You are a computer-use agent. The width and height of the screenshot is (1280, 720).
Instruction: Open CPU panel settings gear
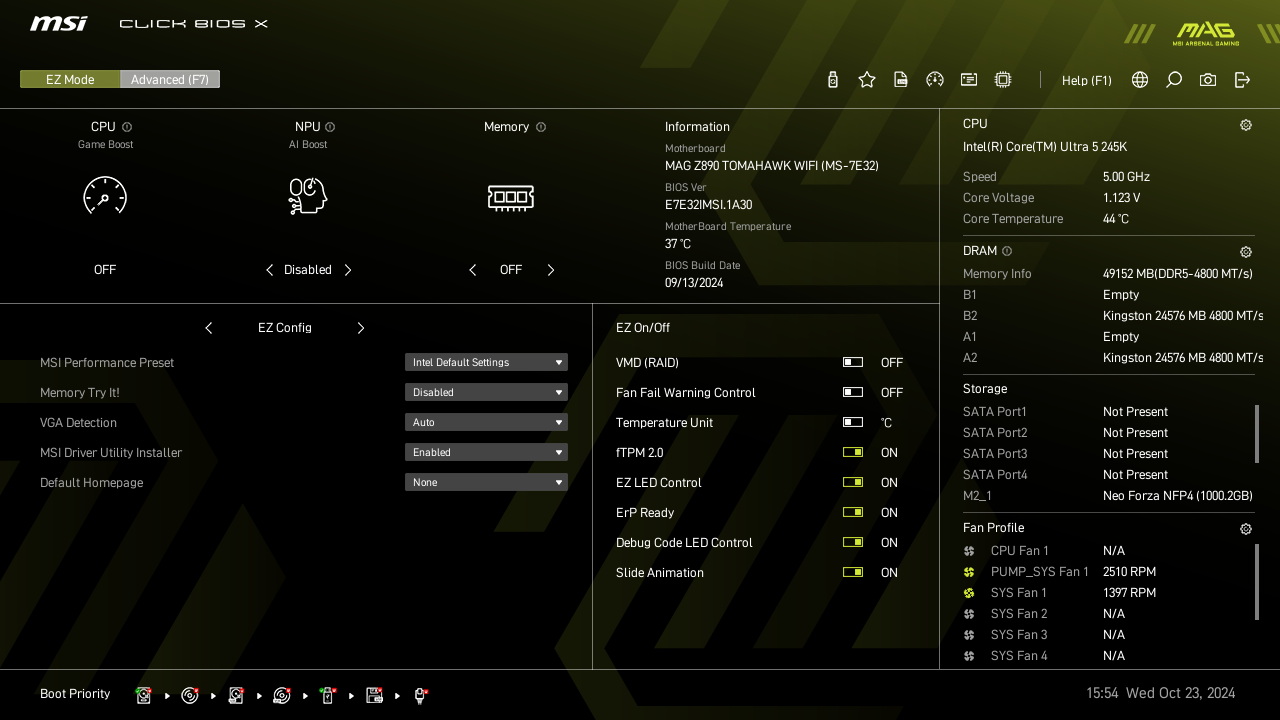point(1246,125)
